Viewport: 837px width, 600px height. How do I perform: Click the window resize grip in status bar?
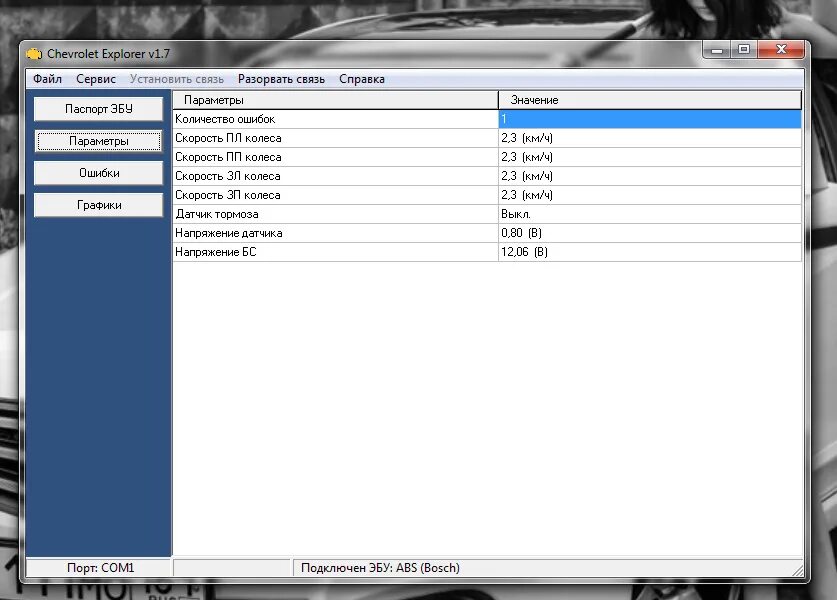[797, 571]
